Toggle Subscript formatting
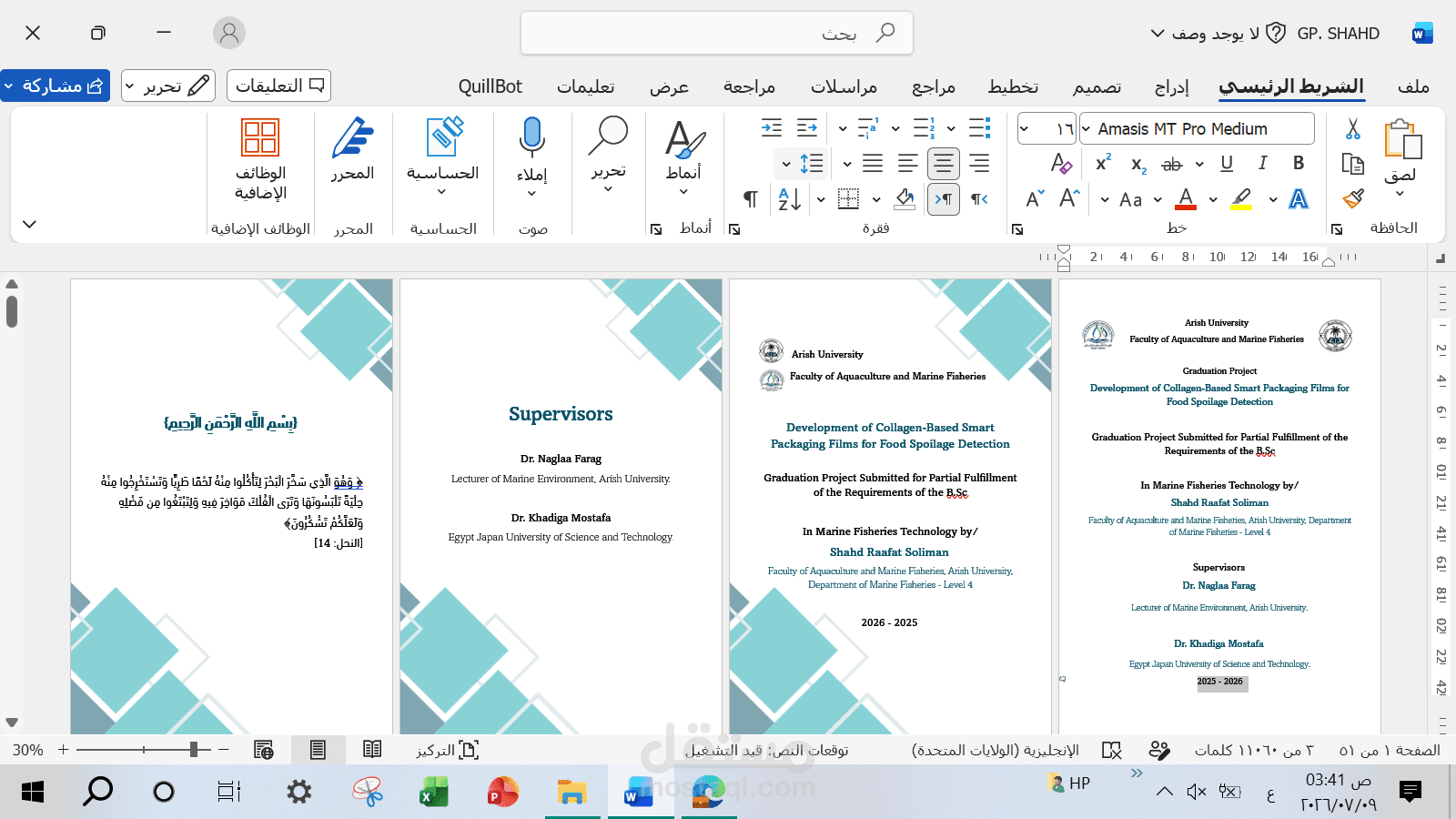This screenshot has width=1456, height=819. click(x=1138, y=165)
